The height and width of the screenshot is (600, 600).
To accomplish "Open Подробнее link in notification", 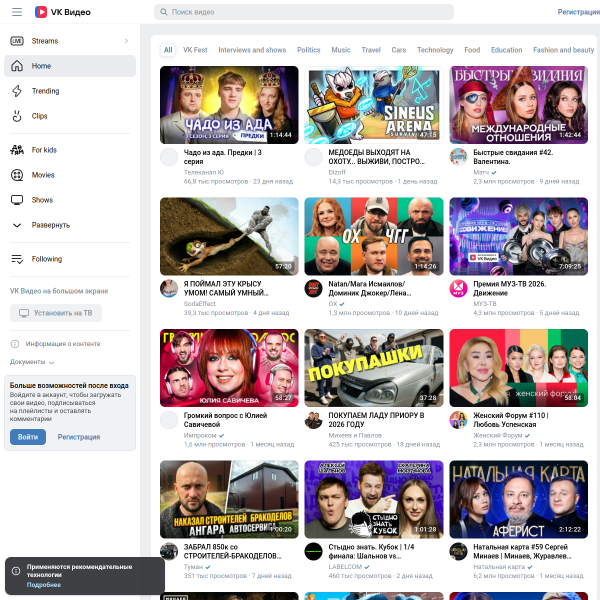I will (x=44, y=585).
